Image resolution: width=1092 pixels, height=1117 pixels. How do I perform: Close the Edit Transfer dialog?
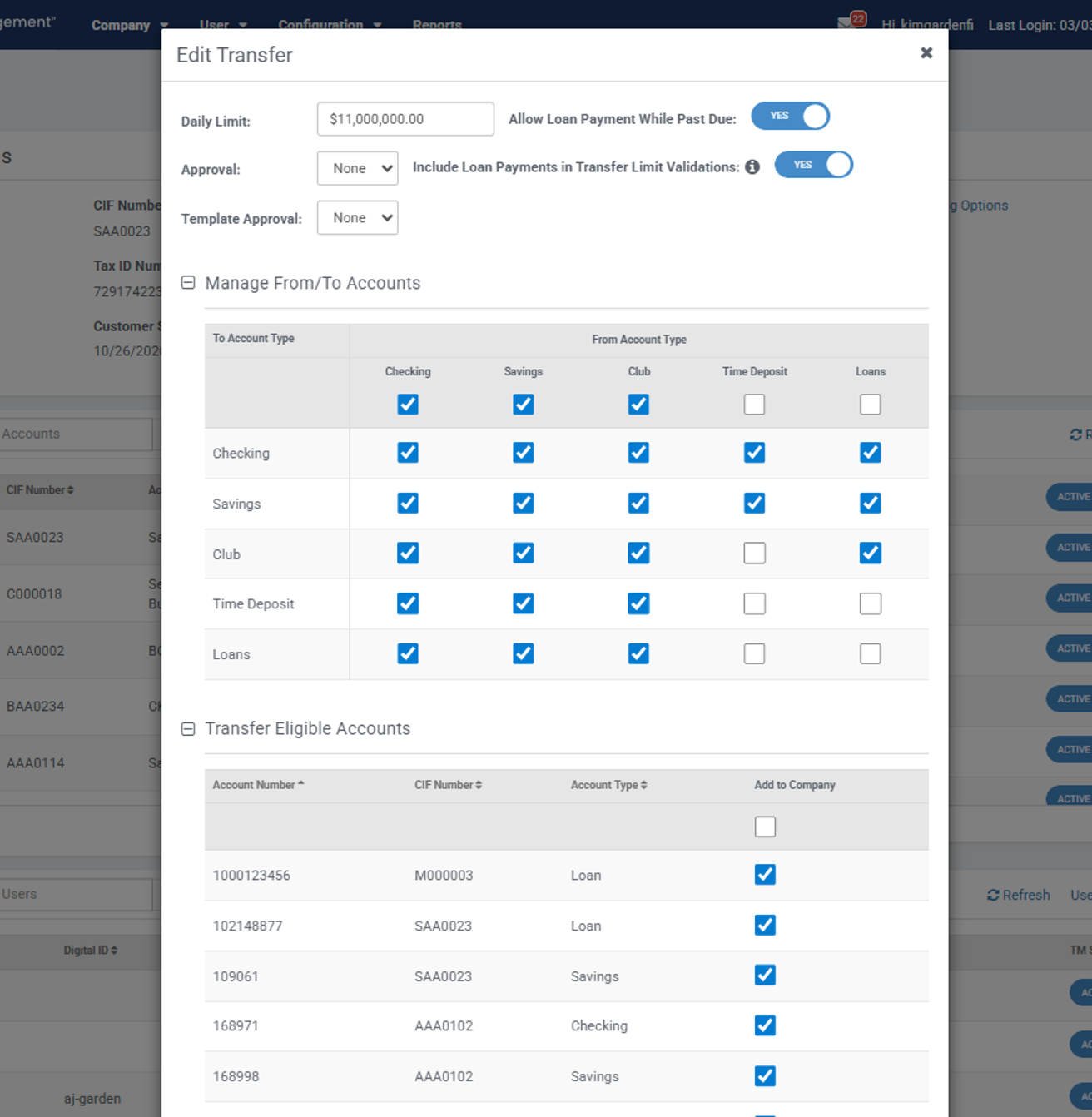(x=926, y=53)
